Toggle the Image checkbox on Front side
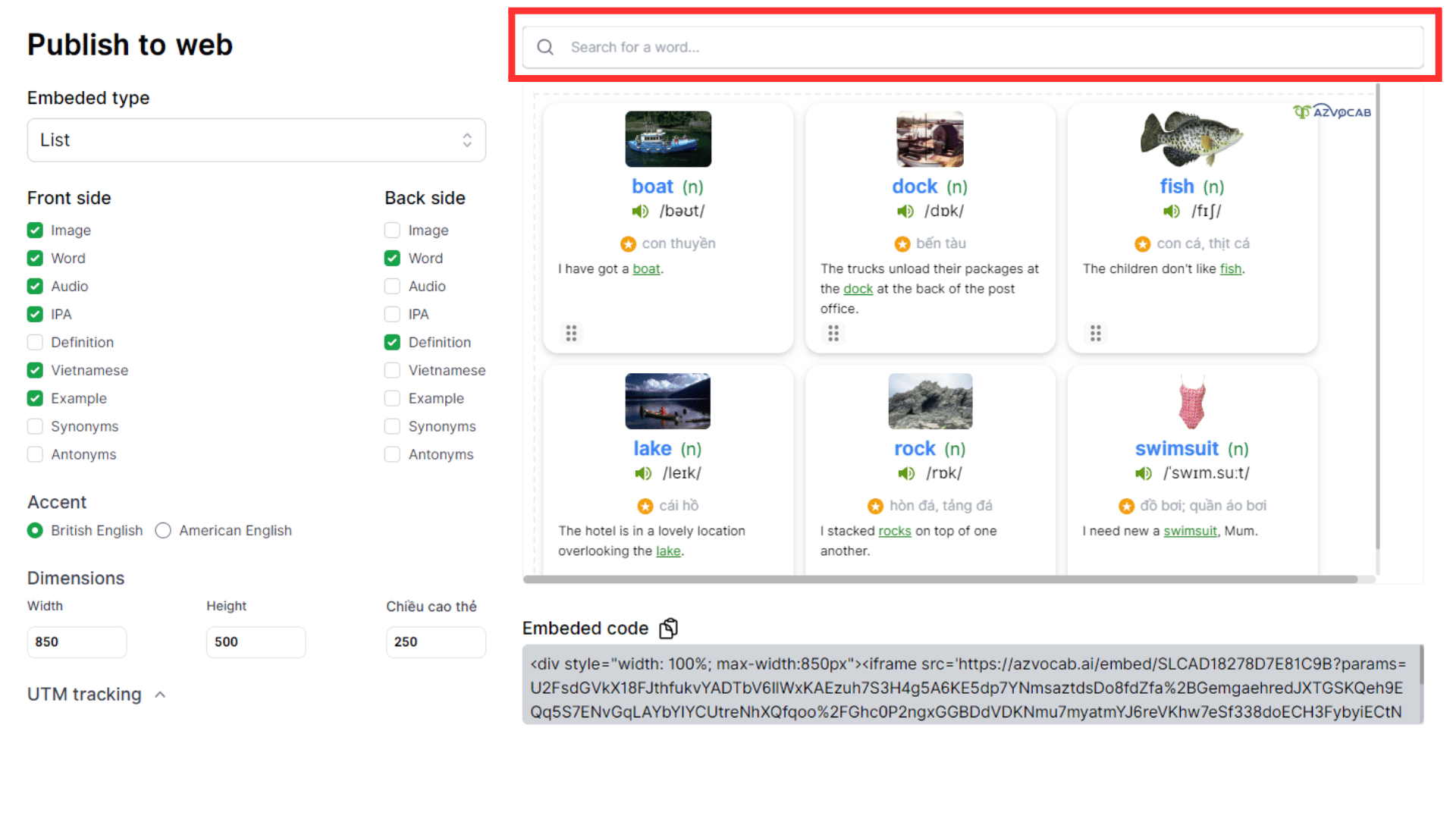 35,230
